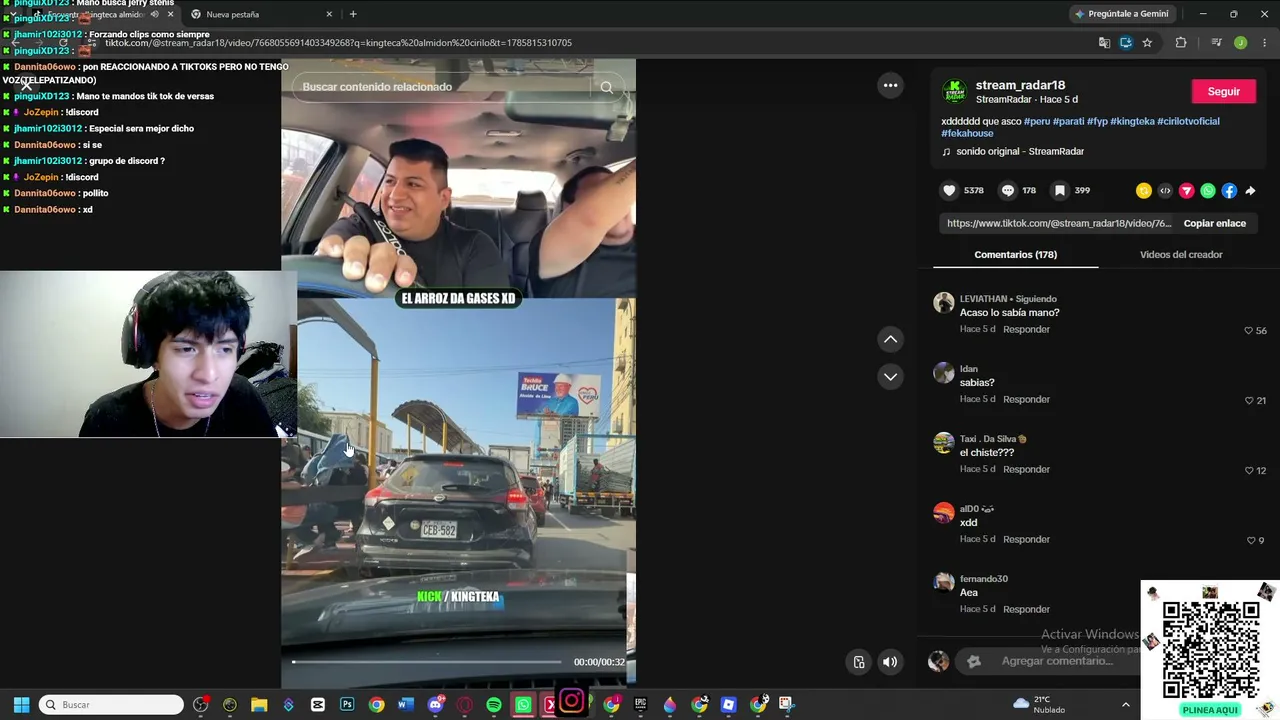The height and width of the screenshot is (720, 1280).
Task: Open the #fekahouse hashtag link
Action: click(967, 133)
